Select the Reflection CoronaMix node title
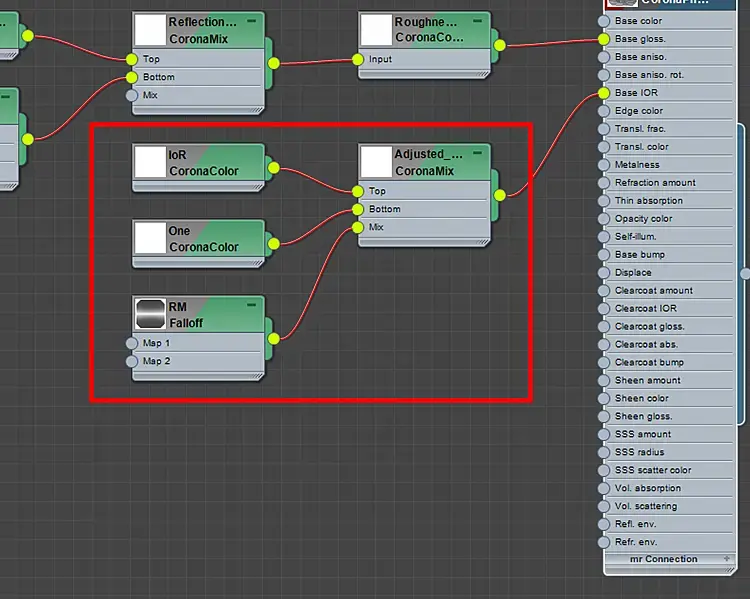750x599 pixels. [203, 31]
